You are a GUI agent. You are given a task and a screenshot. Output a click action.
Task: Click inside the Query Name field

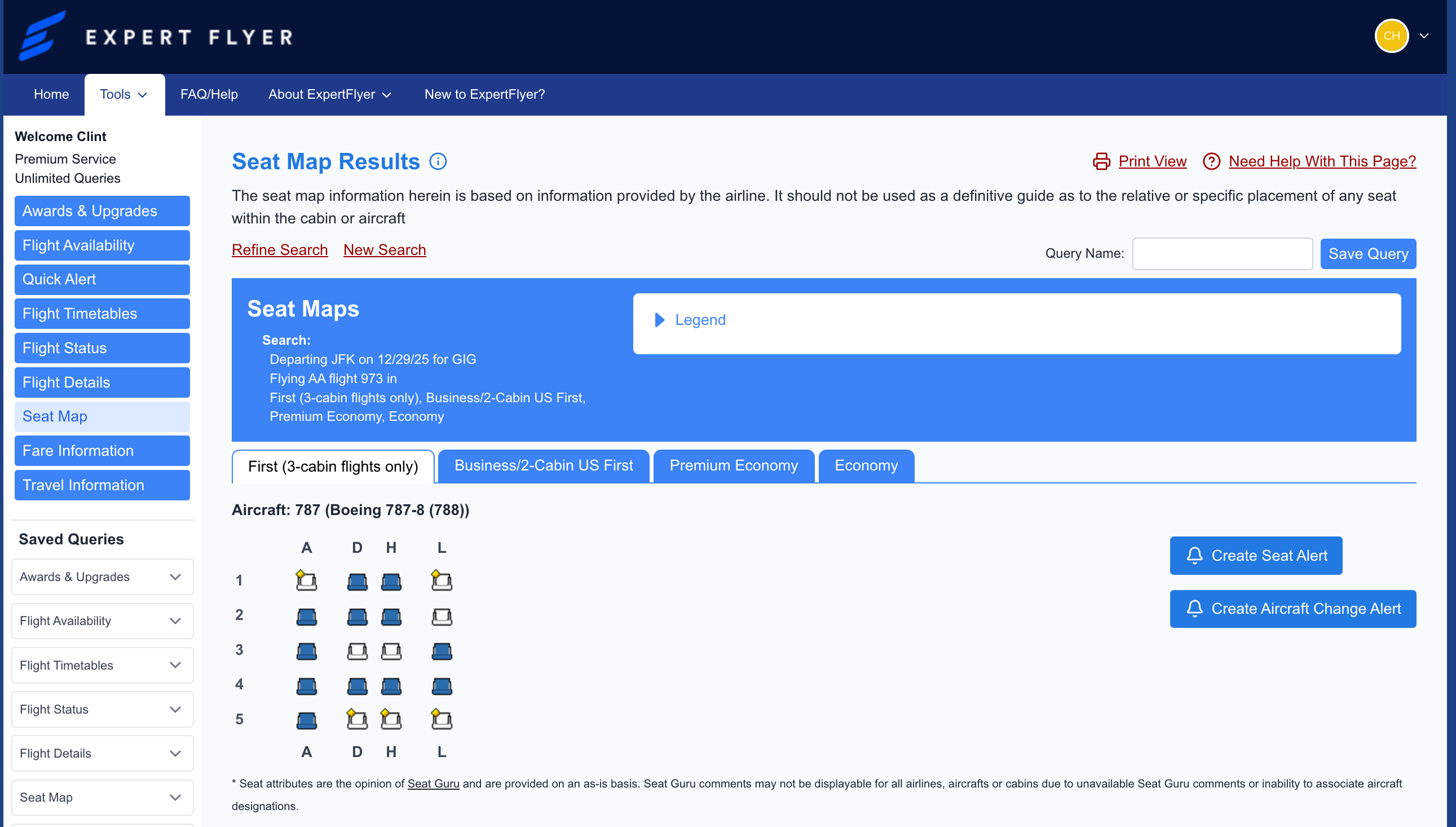(1221, 253)
